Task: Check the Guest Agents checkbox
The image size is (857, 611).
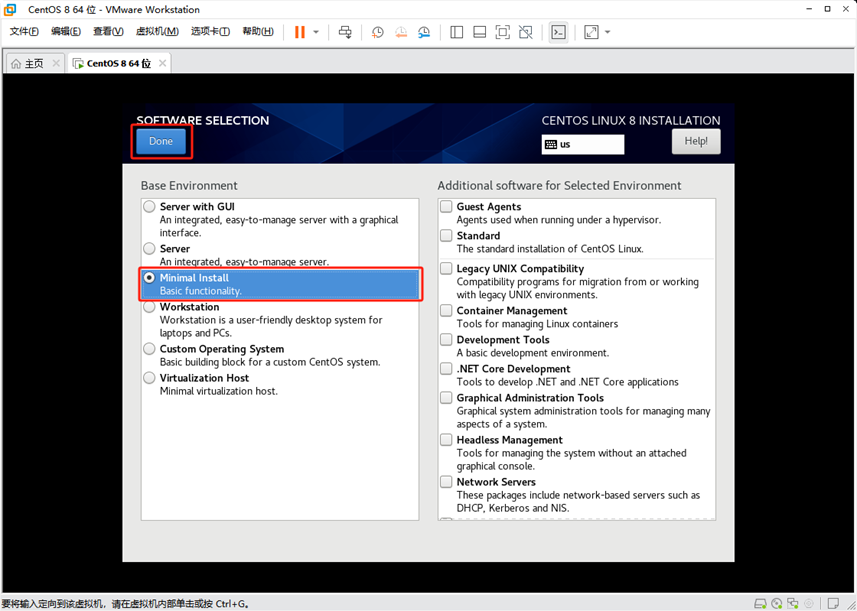Action: 447,207
